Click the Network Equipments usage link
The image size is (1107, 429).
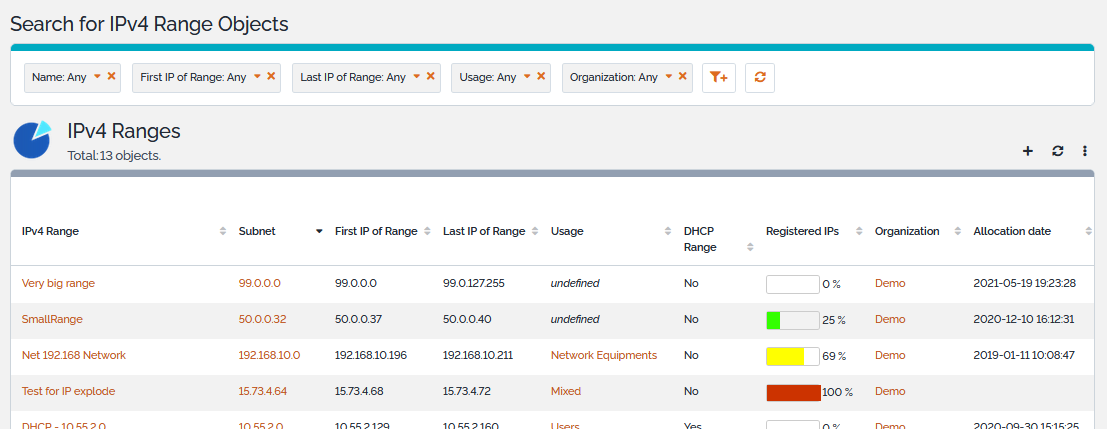[x=603, y=355]
